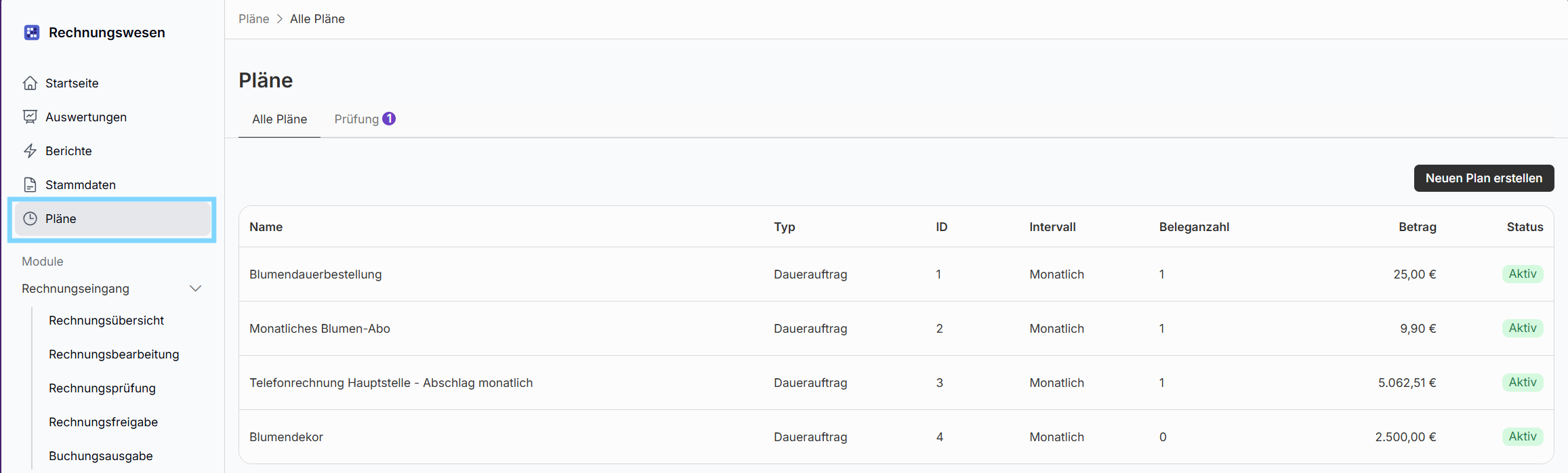This screenshot has width=1568, height=473.
Task: Click the Pläne clock icon
Action: (30, 219)
